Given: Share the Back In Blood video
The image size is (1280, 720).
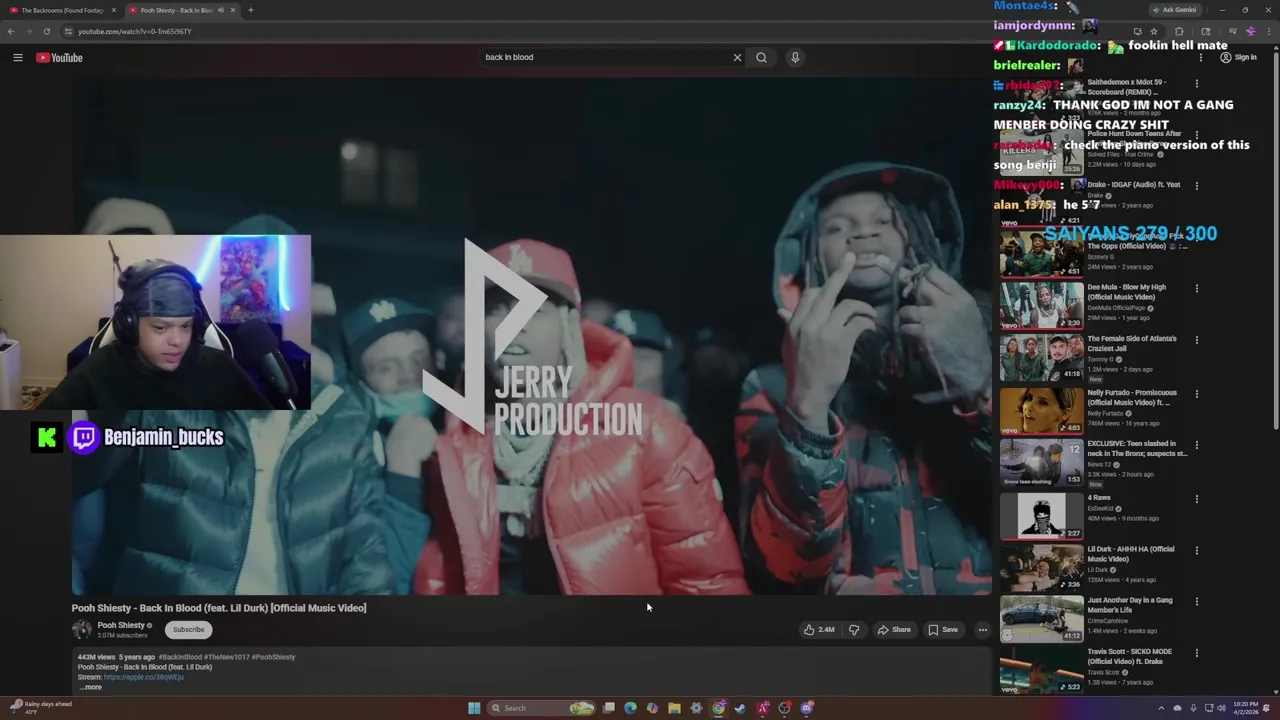Looking at the screenshot, I should 894,630.
